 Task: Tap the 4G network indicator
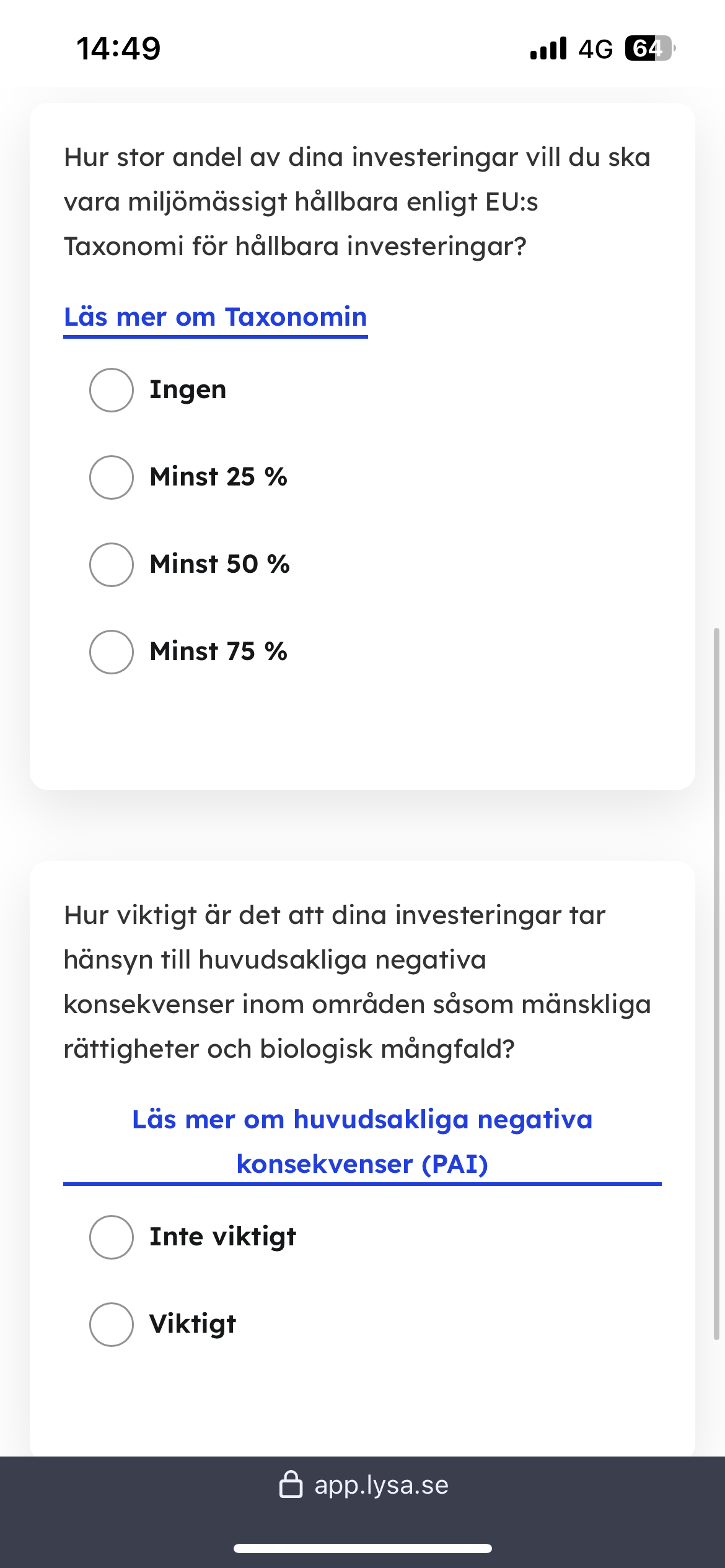pyautogui.click(x=595, y=49)
